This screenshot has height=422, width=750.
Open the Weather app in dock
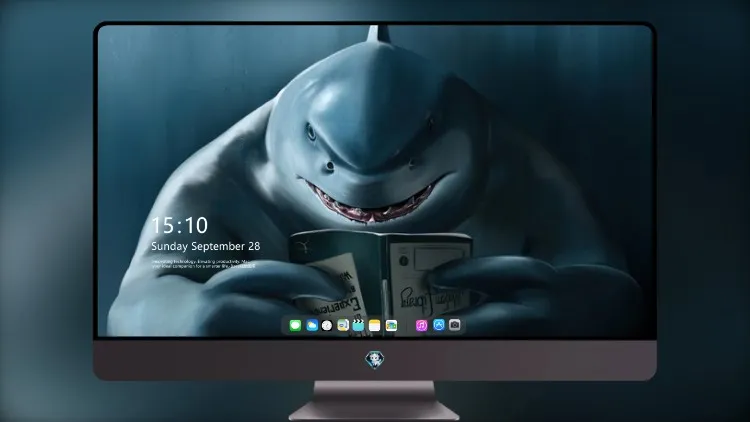tap(311, 325)
